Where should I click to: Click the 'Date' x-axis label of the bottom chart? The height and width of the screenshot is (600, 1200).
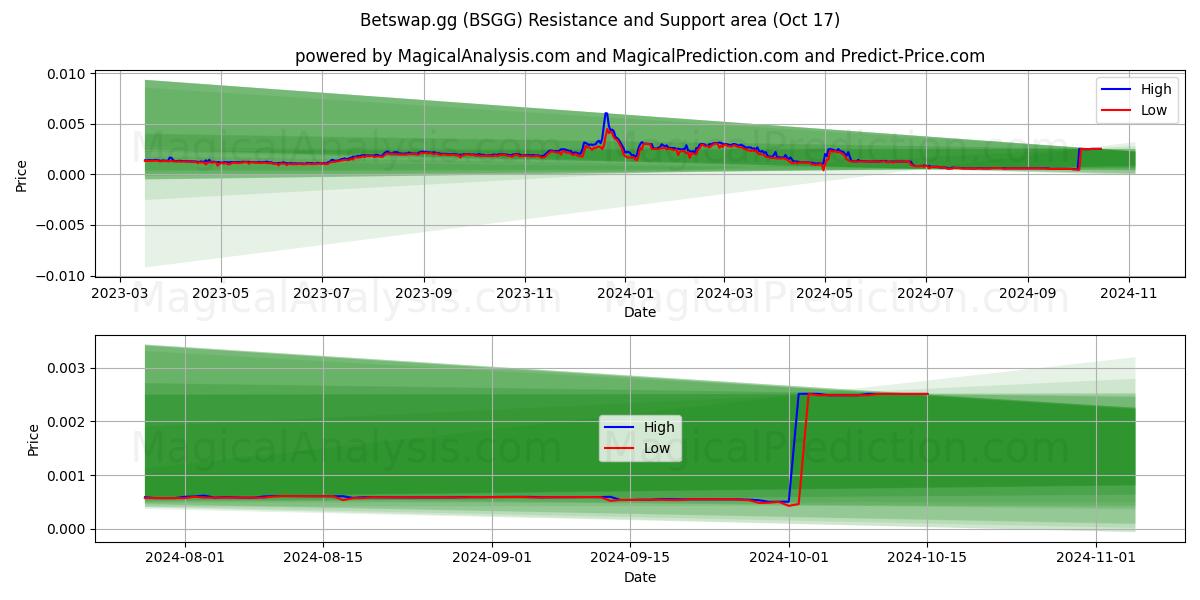(640, 577)
